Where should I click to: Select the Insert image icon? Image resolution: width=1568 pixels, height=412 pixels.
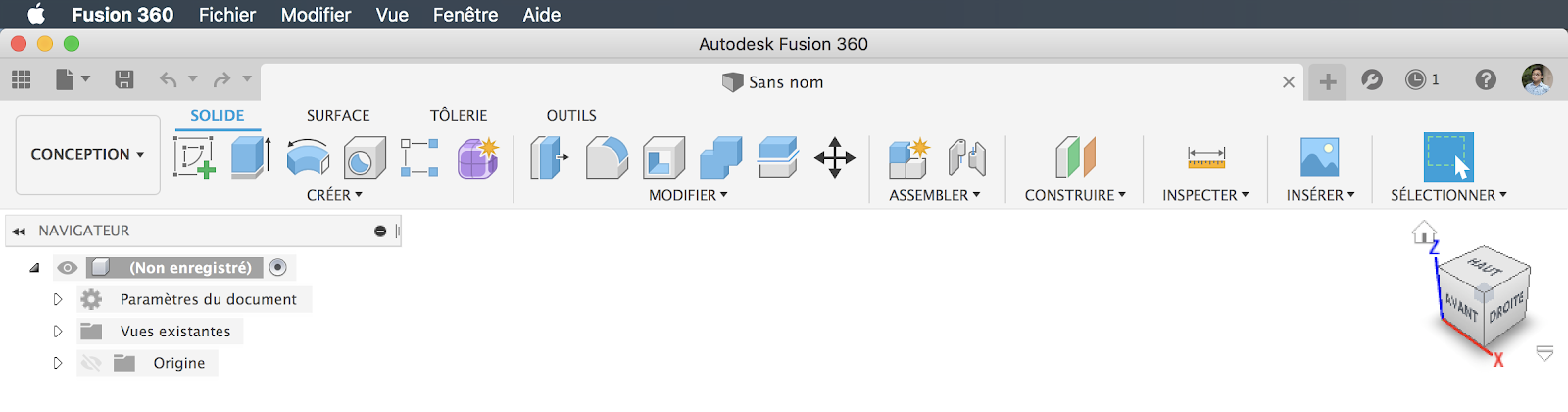[x=1320, y=157]
